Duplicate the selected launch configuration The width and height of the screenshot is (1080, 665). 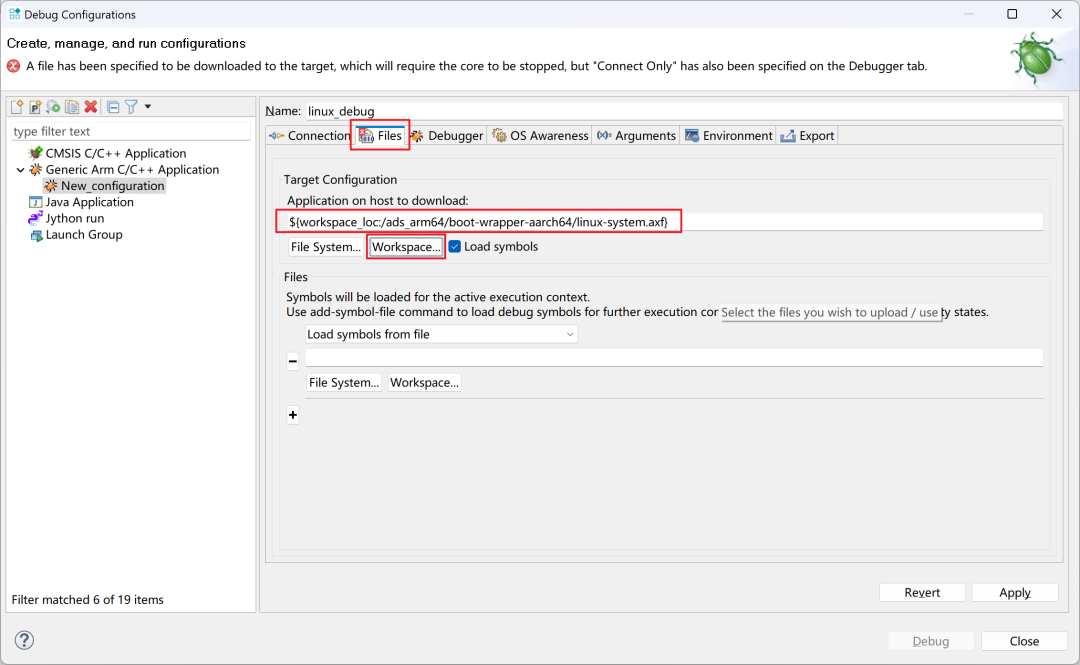pyautogui.click(x=72, y=107)
